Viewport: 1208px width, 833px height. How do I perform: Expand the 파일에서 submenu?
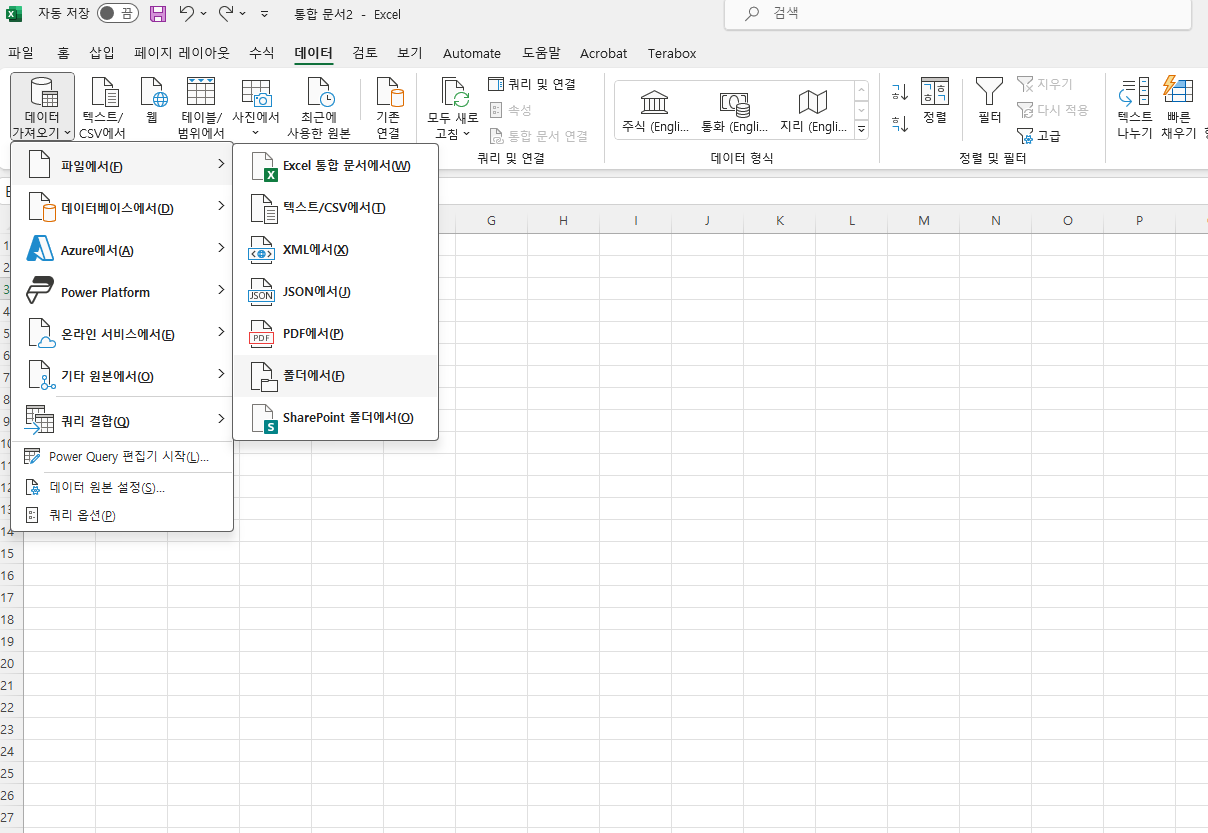pyautogui.click(x=122, y=165)
